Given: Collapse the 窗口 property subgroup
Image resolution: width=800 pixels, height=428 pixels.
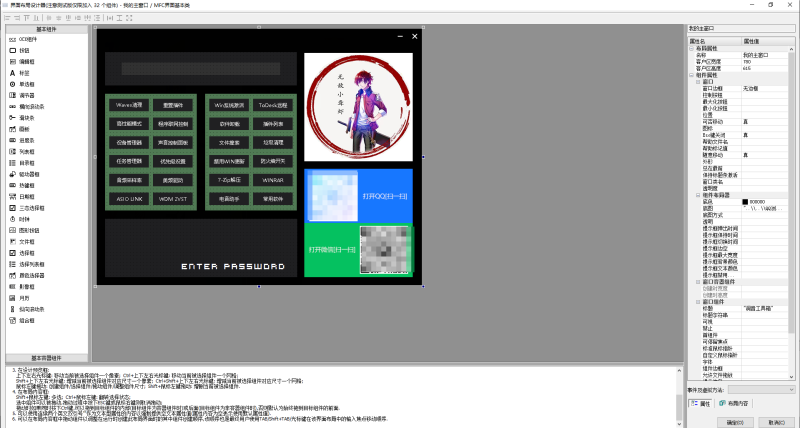Looking at the screenshot, I should tap(698, 82).
